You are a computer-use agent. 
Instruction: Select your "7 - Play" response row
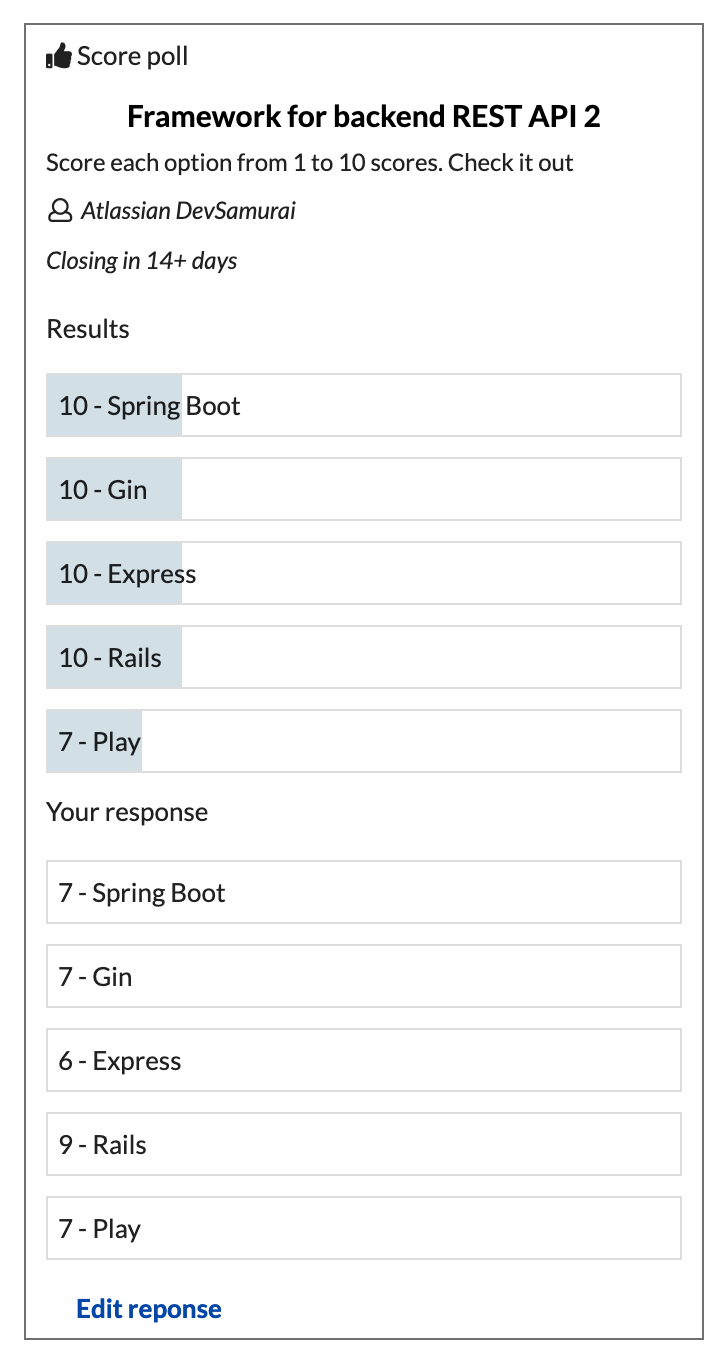coord(364,1229)
